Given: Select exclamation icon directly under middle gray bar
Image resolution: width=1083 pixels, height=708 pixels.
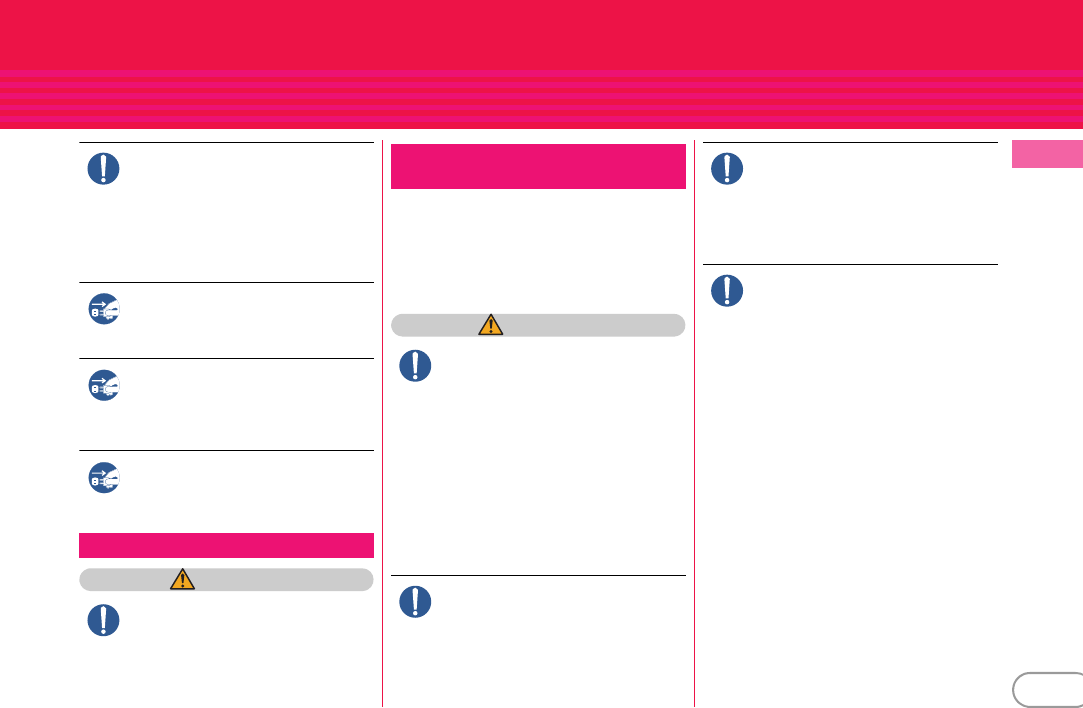Looking at the screenshot, I should coord(415,366).
